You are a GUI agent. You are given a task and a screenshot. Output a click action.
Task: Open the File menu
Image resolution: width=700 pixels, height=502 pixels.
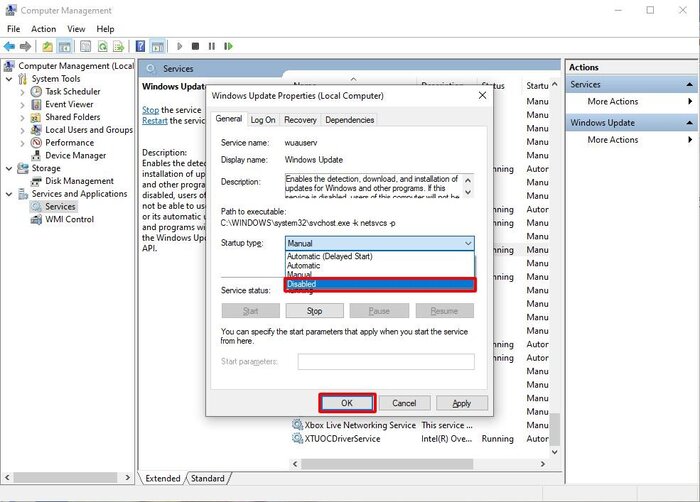coord(13,29)
